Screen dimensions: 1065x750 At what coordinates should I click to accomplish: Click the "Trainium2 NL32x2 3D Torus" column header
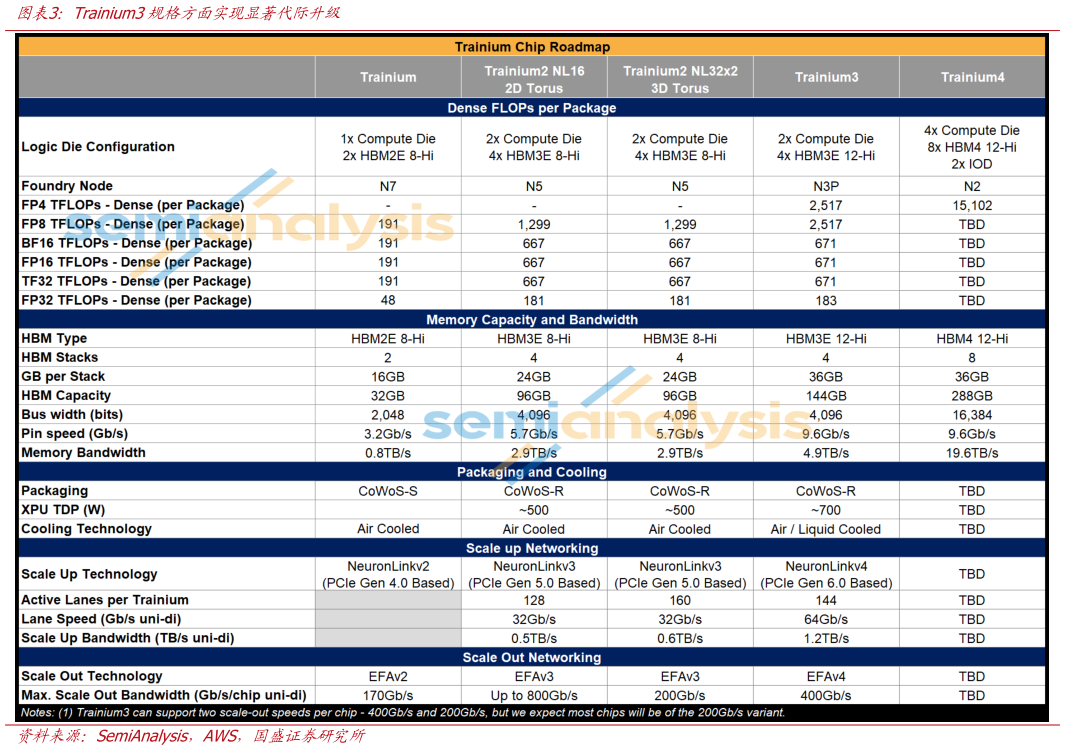[x=680, y=79]
